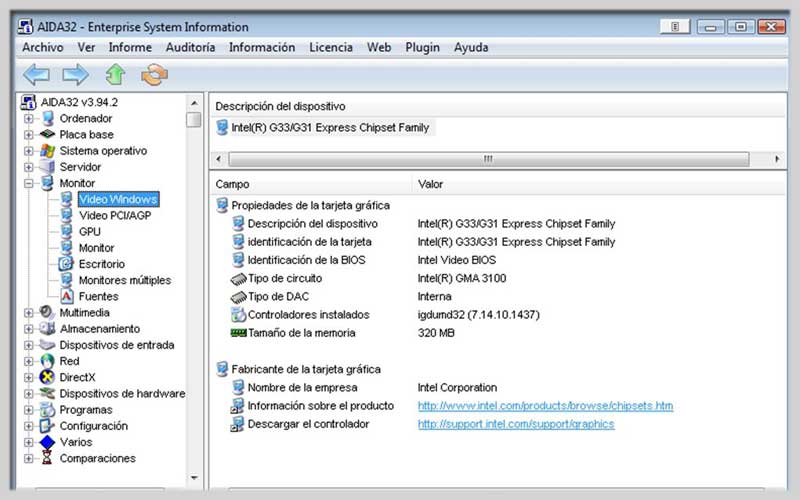This screenshot has width=800, height=500.
Task: Click the Multimedia speaker icon
Action: tap(47, 312)
